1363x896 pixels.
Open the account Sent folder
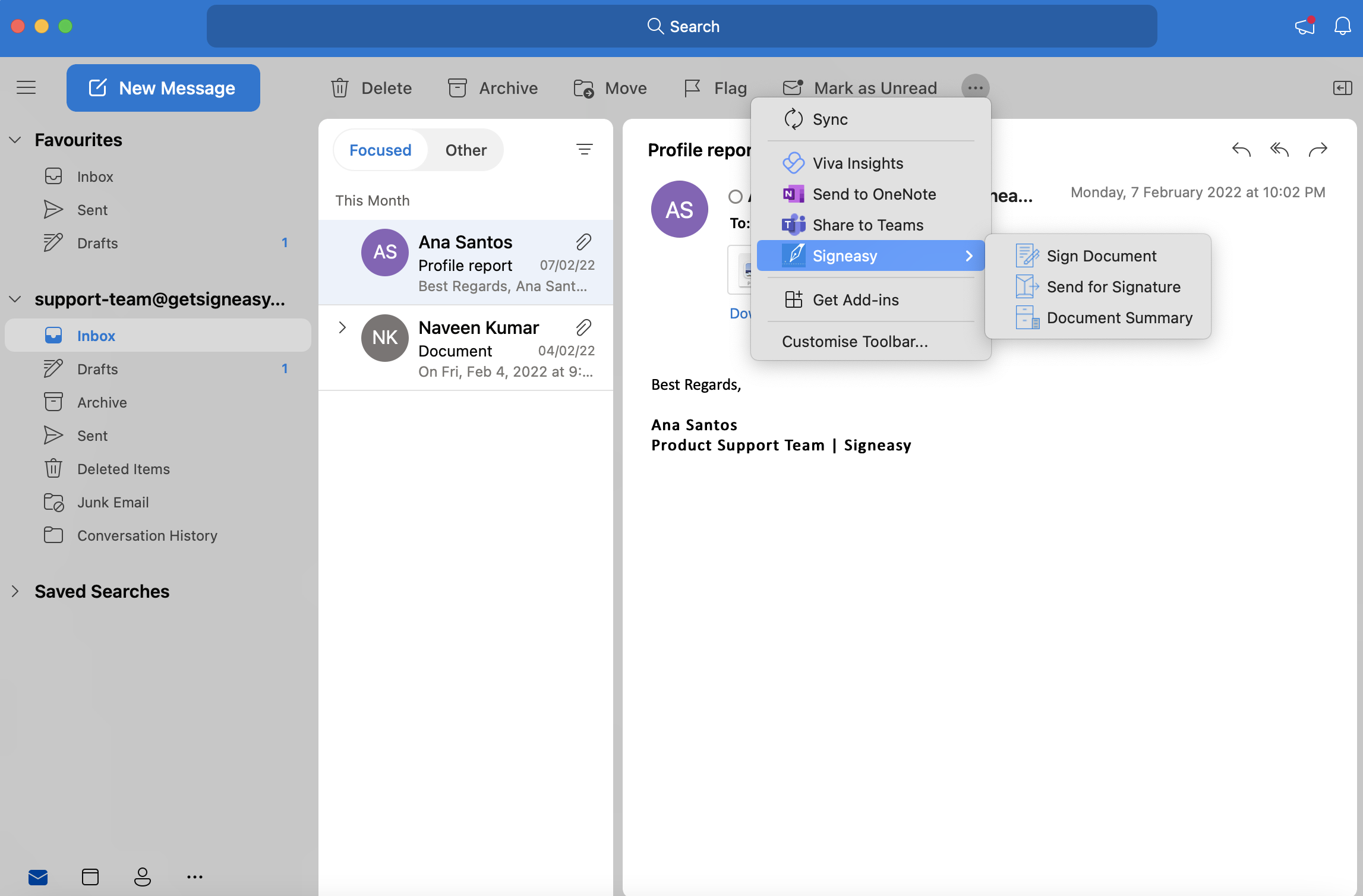click(x=158, y=436)
